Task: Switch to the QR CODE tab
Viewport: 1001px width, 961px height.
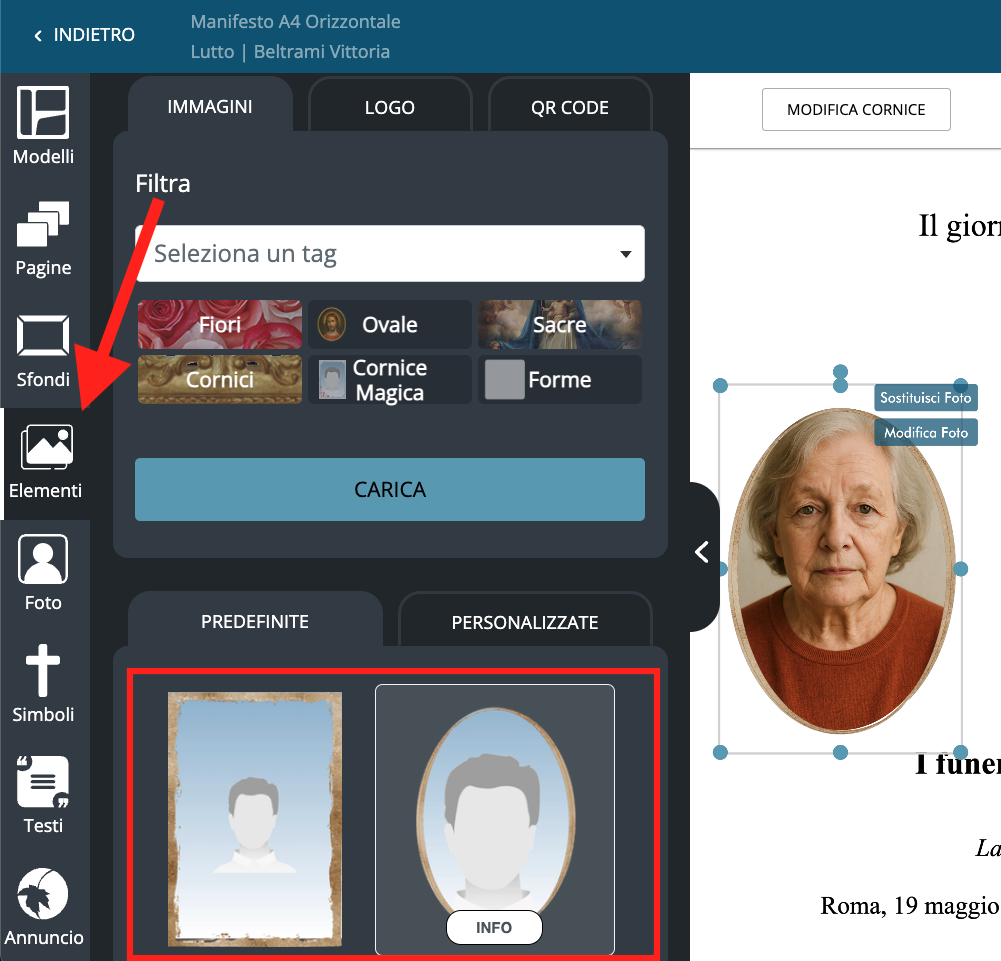Action: click(569, 108)
